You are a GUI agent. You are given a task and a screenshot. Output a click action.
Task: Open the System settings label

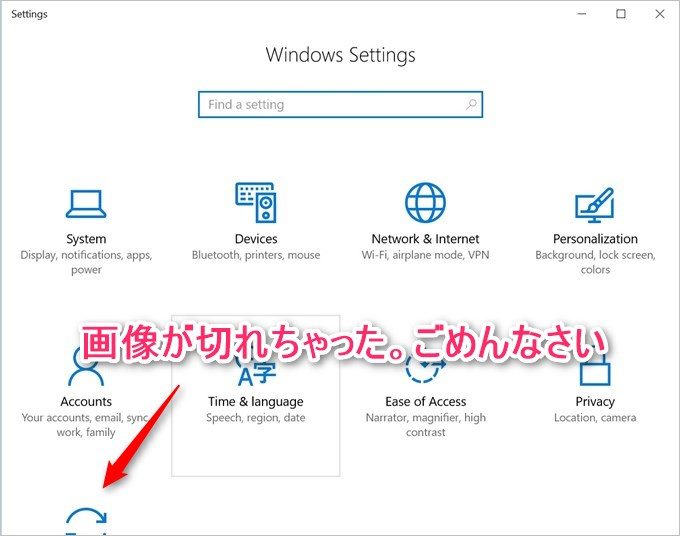pos(86,239)
